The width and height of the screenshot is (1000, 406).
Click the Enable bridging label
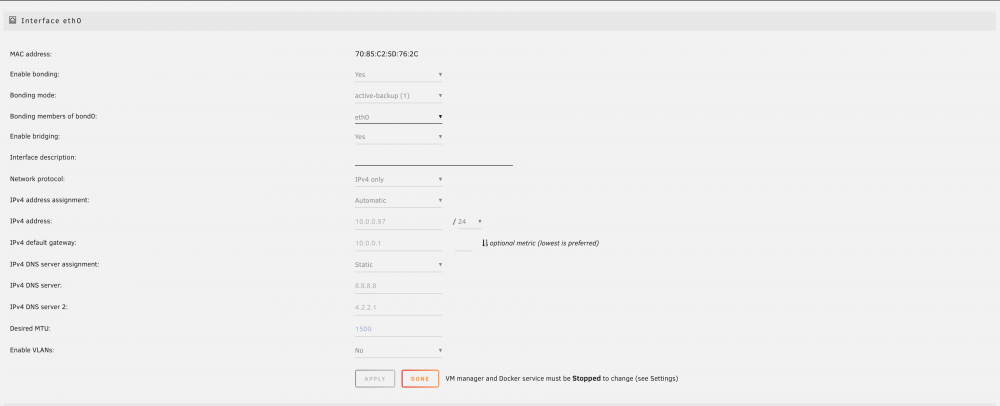35,136
